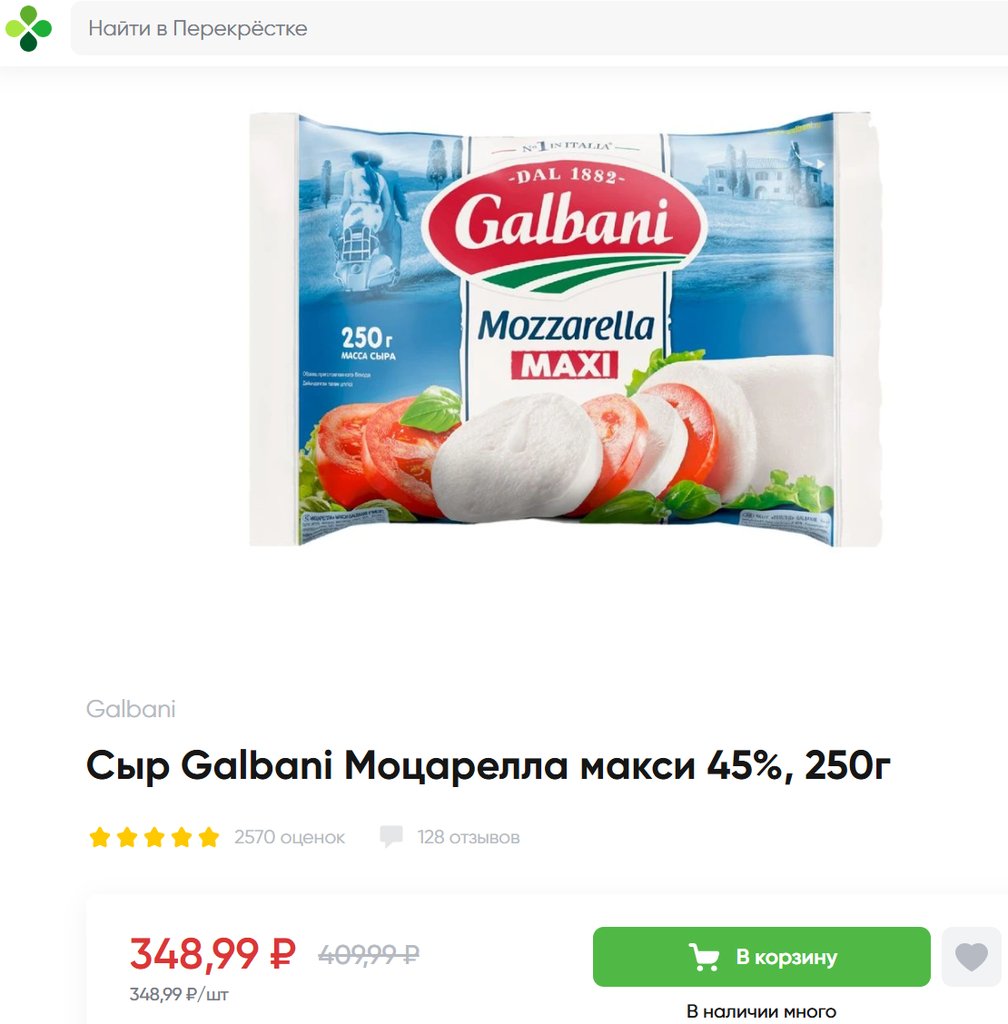
Task: Open the "2570 оценок" ratings link
Action: (x=289, y=837)
